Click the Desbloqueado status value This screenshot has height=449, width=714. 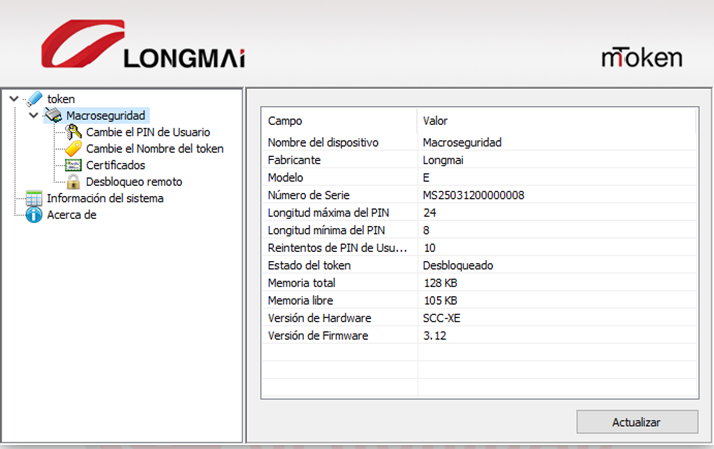click(x=458, y=265)
